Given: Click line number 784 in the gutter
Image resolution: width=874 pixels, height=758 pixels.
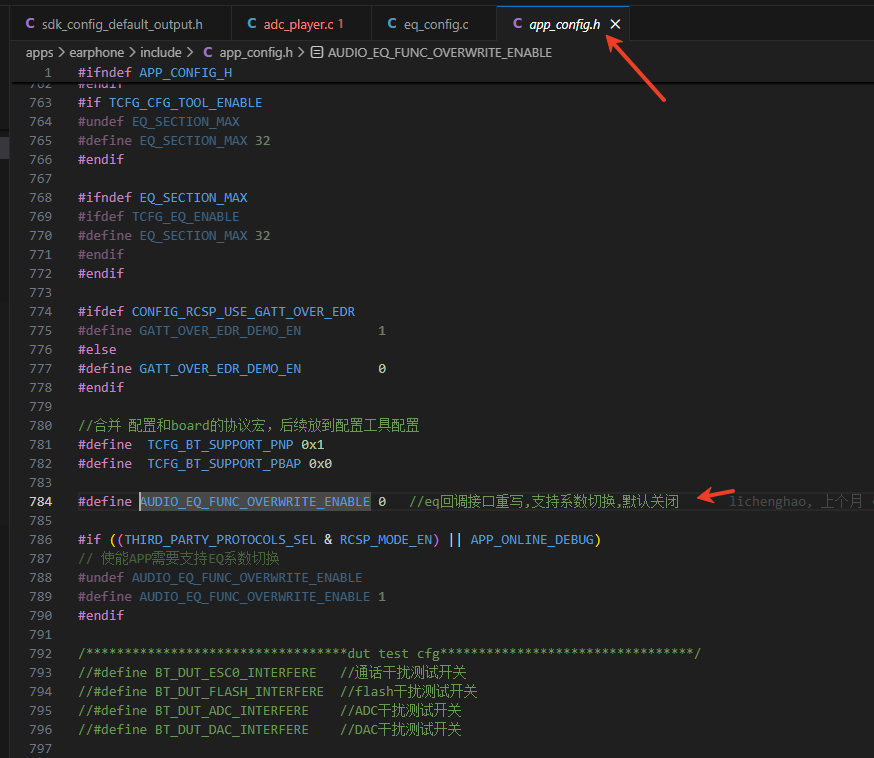Looking at the screenshot, I should click(40, 502).
